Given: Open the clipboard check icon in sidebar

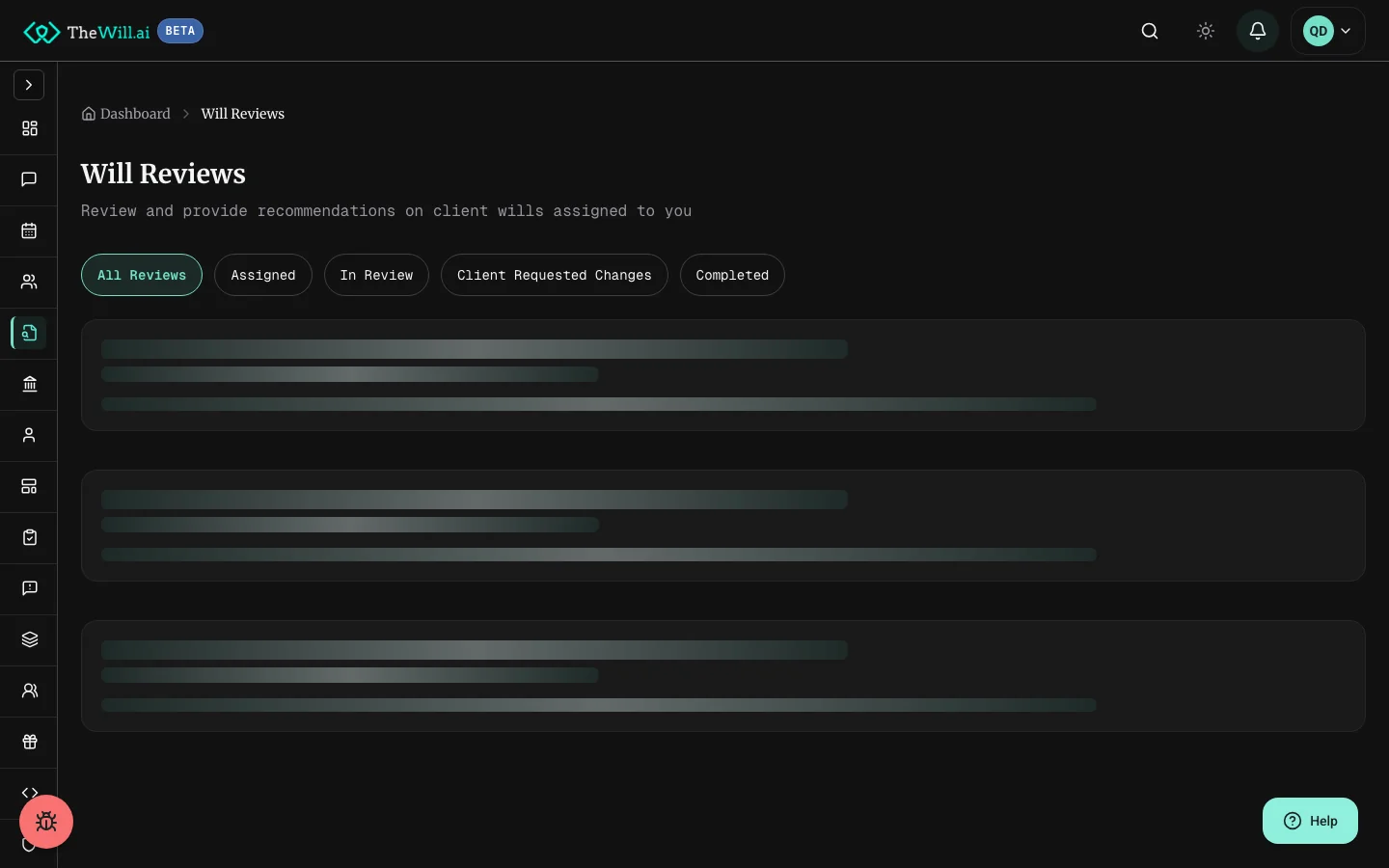Looking at the screenshot, I should tap(29, 537).
